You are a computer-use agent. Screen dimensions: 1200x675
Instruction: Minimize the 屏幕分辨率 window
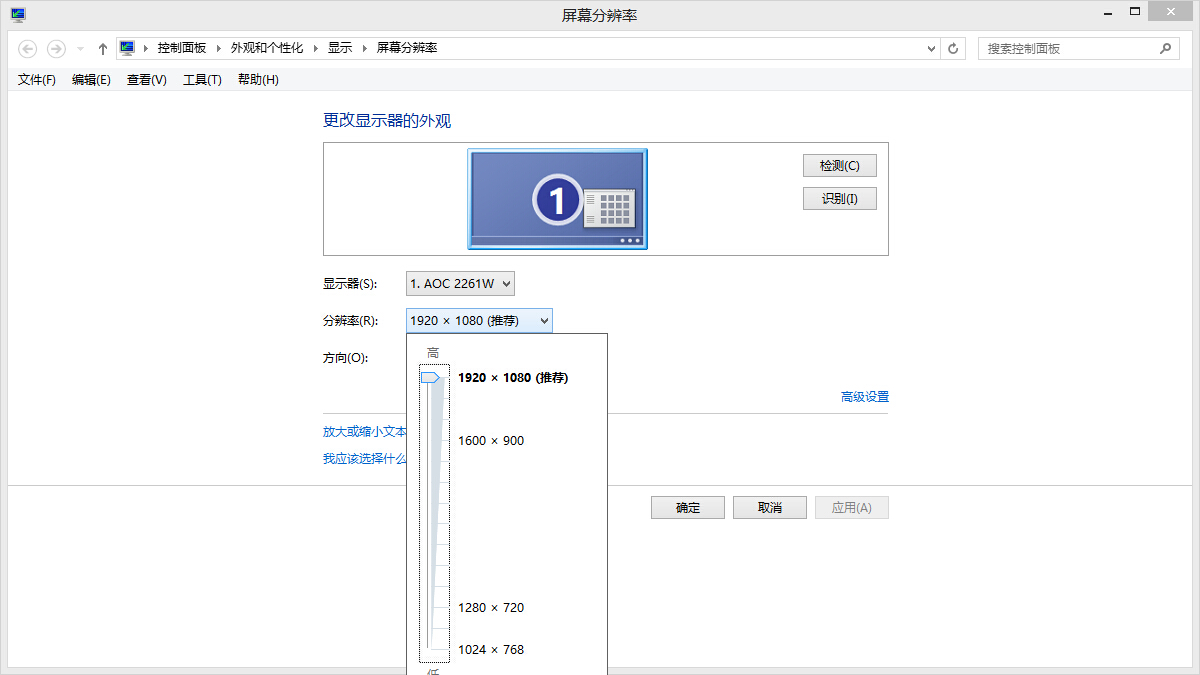point(1107,12)
